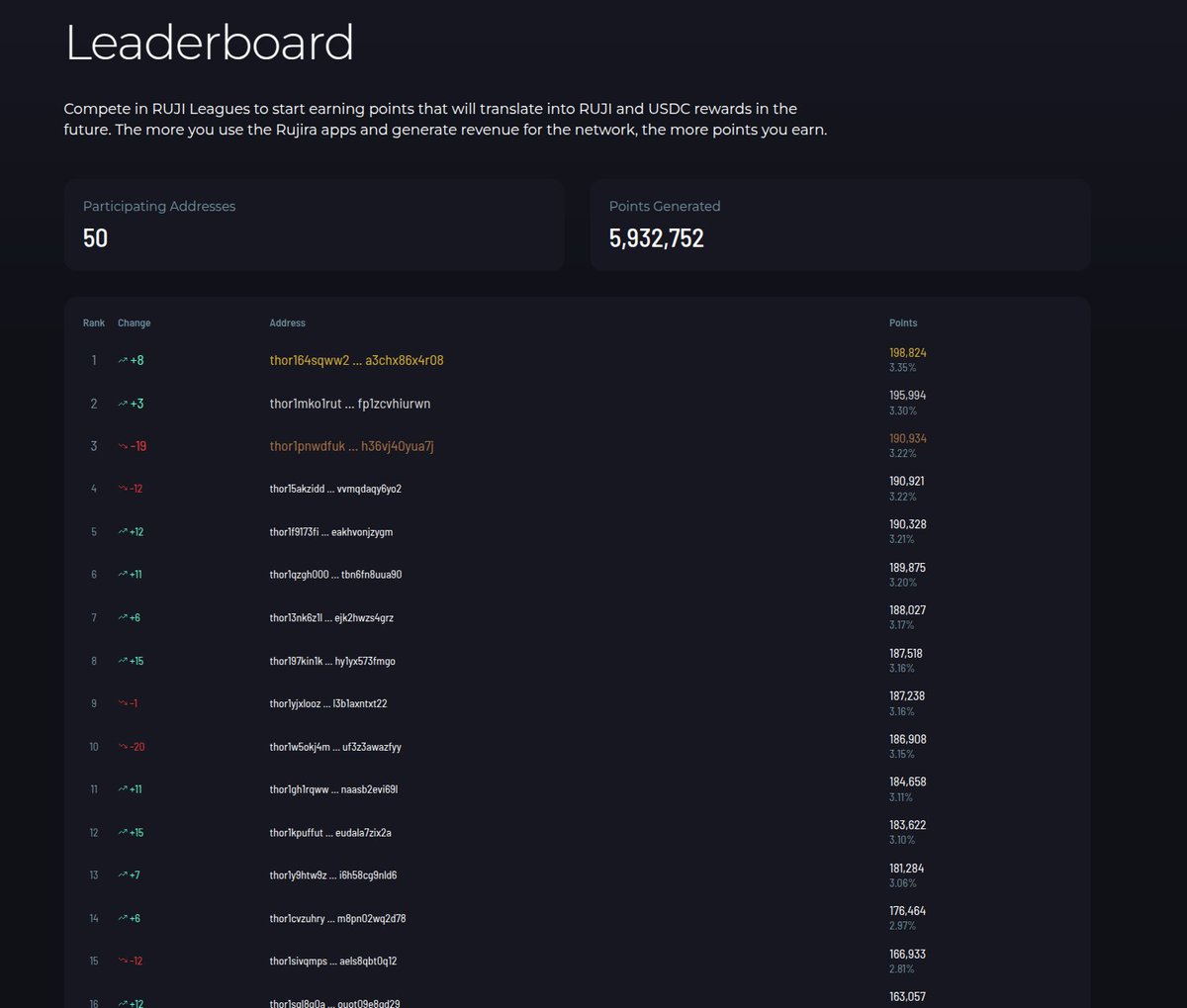Click the points value 190,934
1187x1008 pixels.
coord(908,439)
